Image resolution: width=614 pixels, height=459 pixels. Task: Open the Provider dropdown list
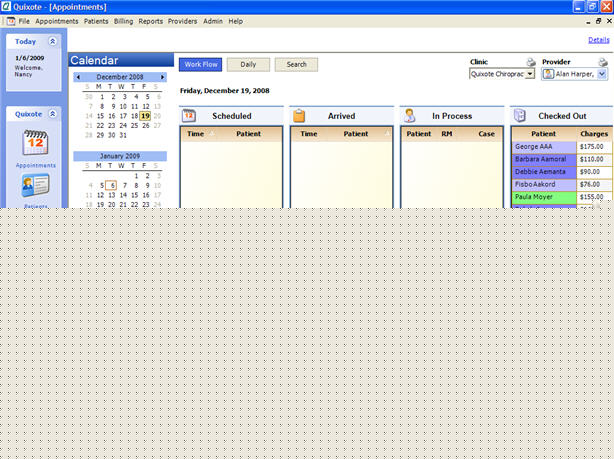pyautogui.click(x=602, y=74)
